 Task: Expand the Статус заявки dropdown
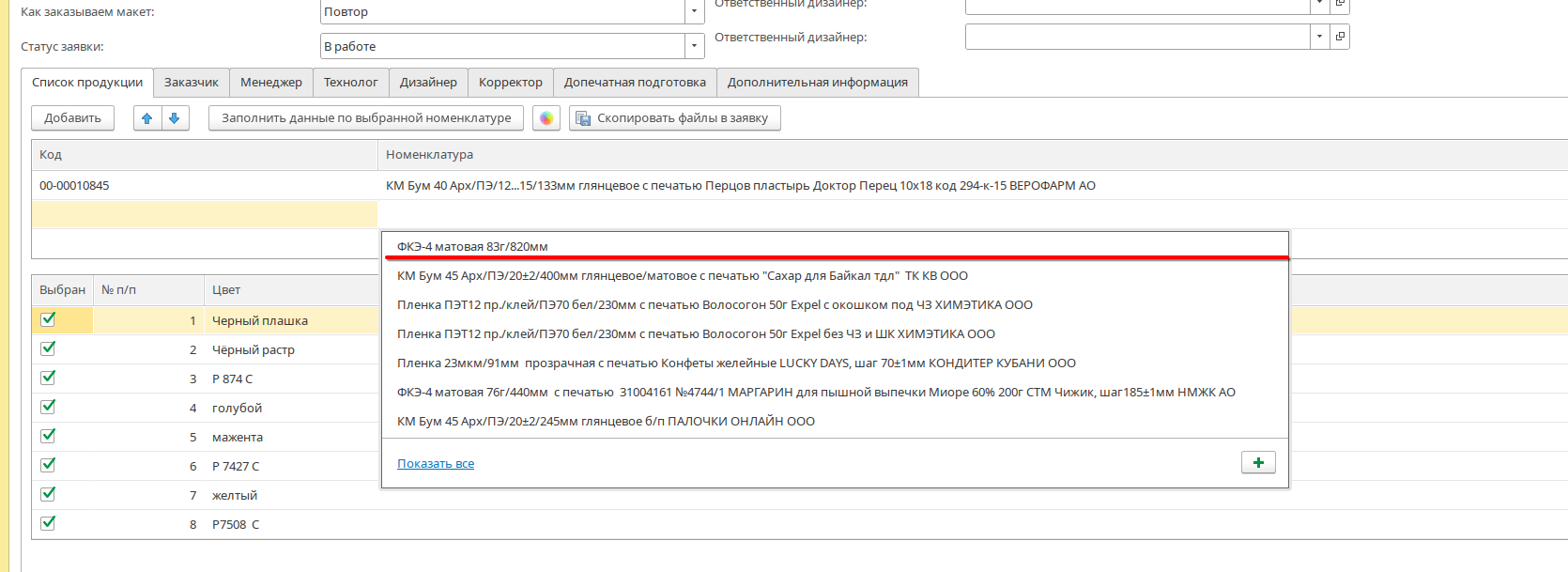(x=694, y=46)
